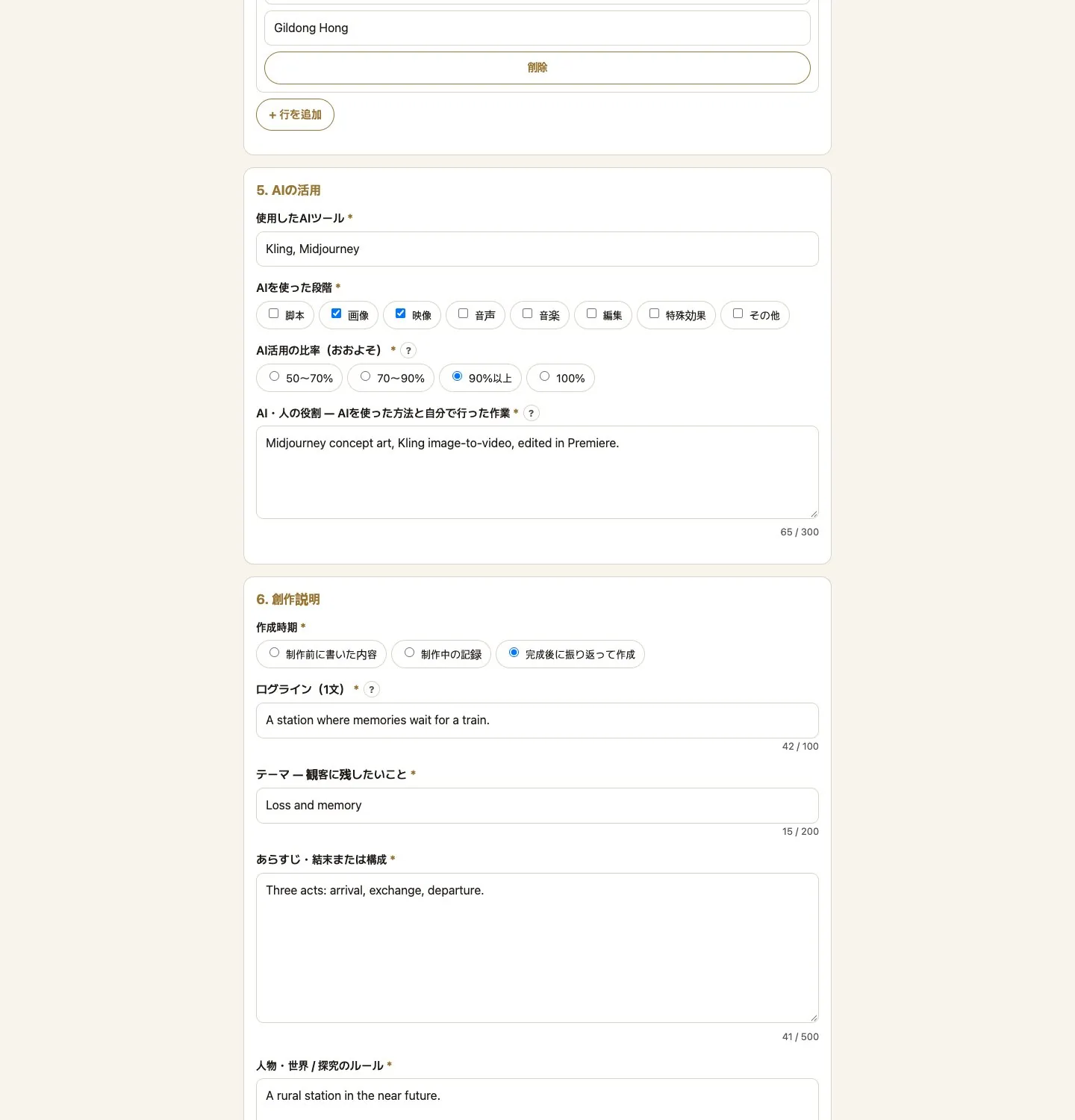Click the あらすじ textarea with Three acts

pyautogui.click(x=537, y=948)
